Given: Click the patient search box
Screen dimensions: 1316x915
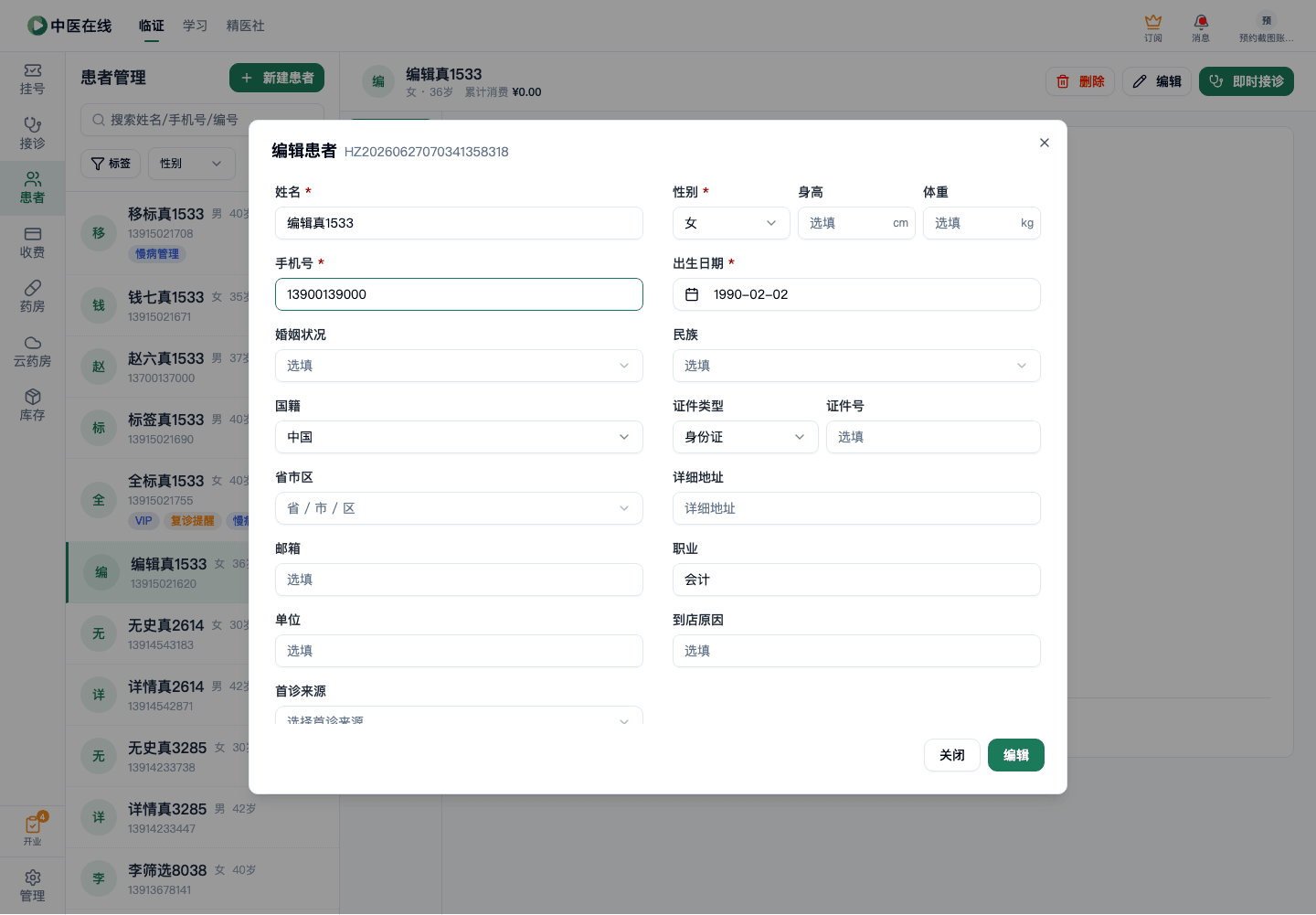Looking at the screenshot, I should (202, 120).
